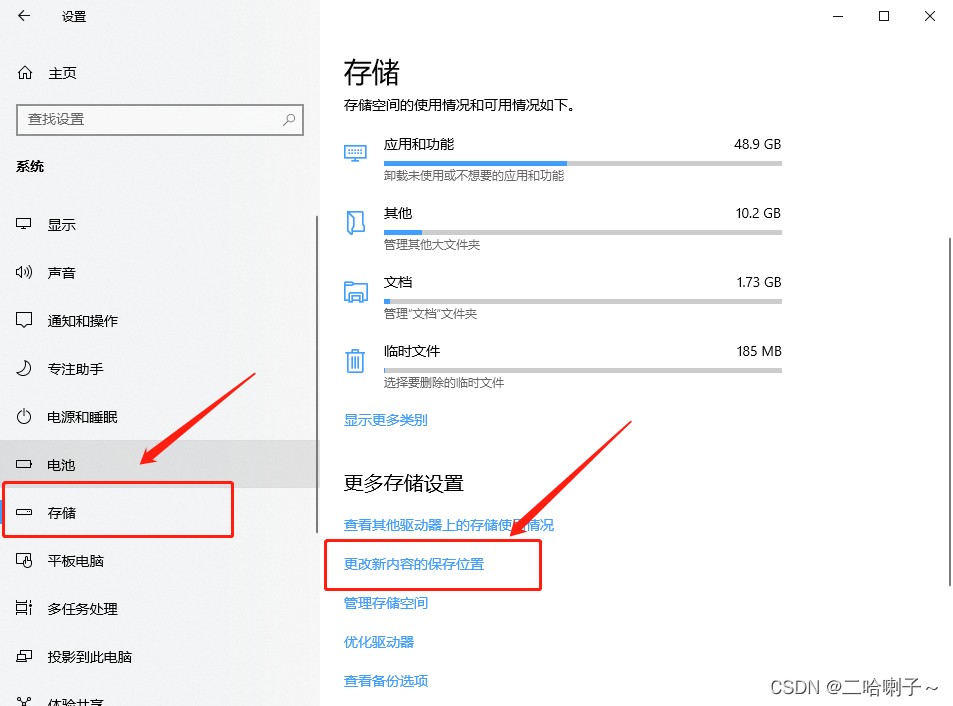This screenshot has height=706, width=953.
Task: Click the Sound (声音) speaker icon
Action: [x=25, y=273]
